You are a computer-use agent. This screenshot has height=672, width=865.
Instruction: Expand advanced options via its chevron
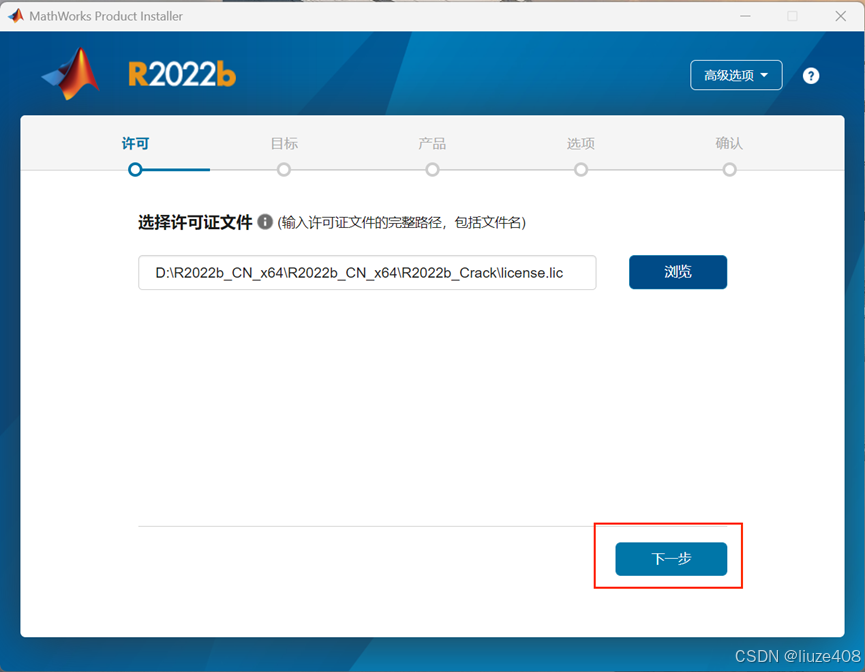[x=765, y=75]
